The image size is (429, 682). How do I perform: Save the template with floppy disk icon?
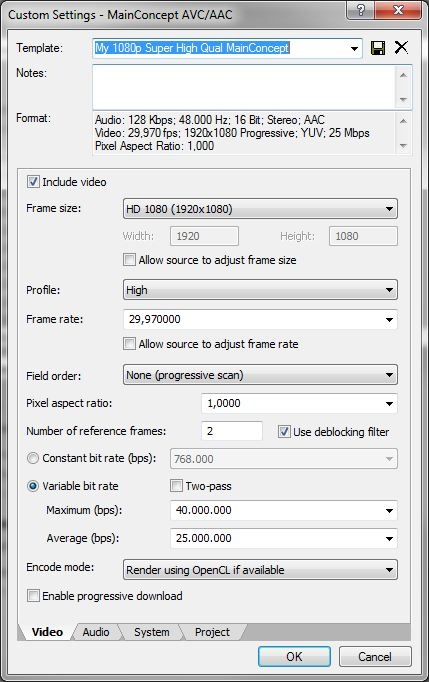(x=378, y=48)
